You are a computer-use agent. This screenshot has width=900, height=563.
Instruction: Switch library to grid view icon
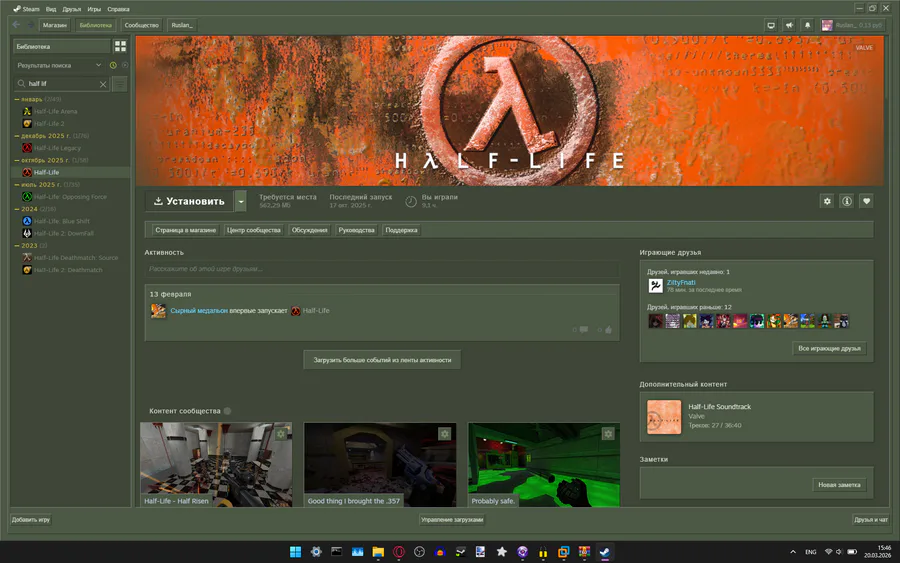pyautogui.click(x=120, y=46)
